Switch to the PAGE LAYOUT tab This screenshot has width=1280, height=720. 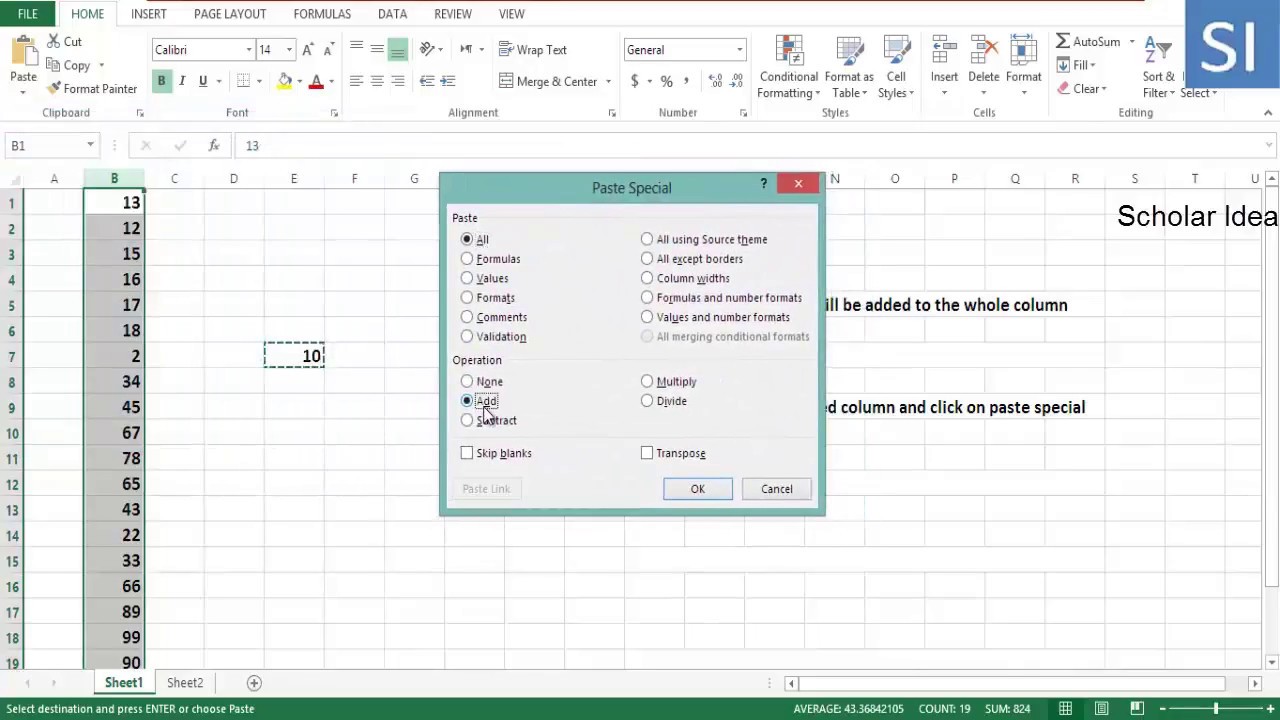[230, 14]
